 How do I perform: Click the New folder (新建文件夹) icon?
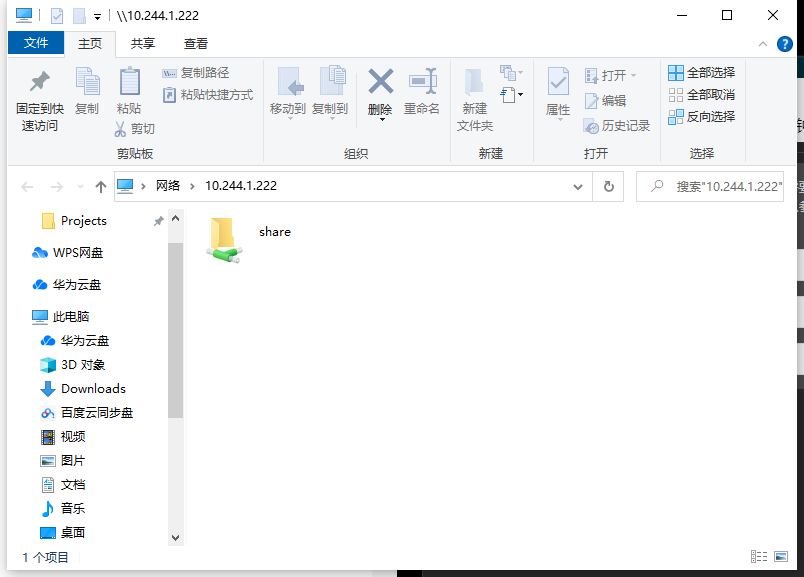pos(474,82)
